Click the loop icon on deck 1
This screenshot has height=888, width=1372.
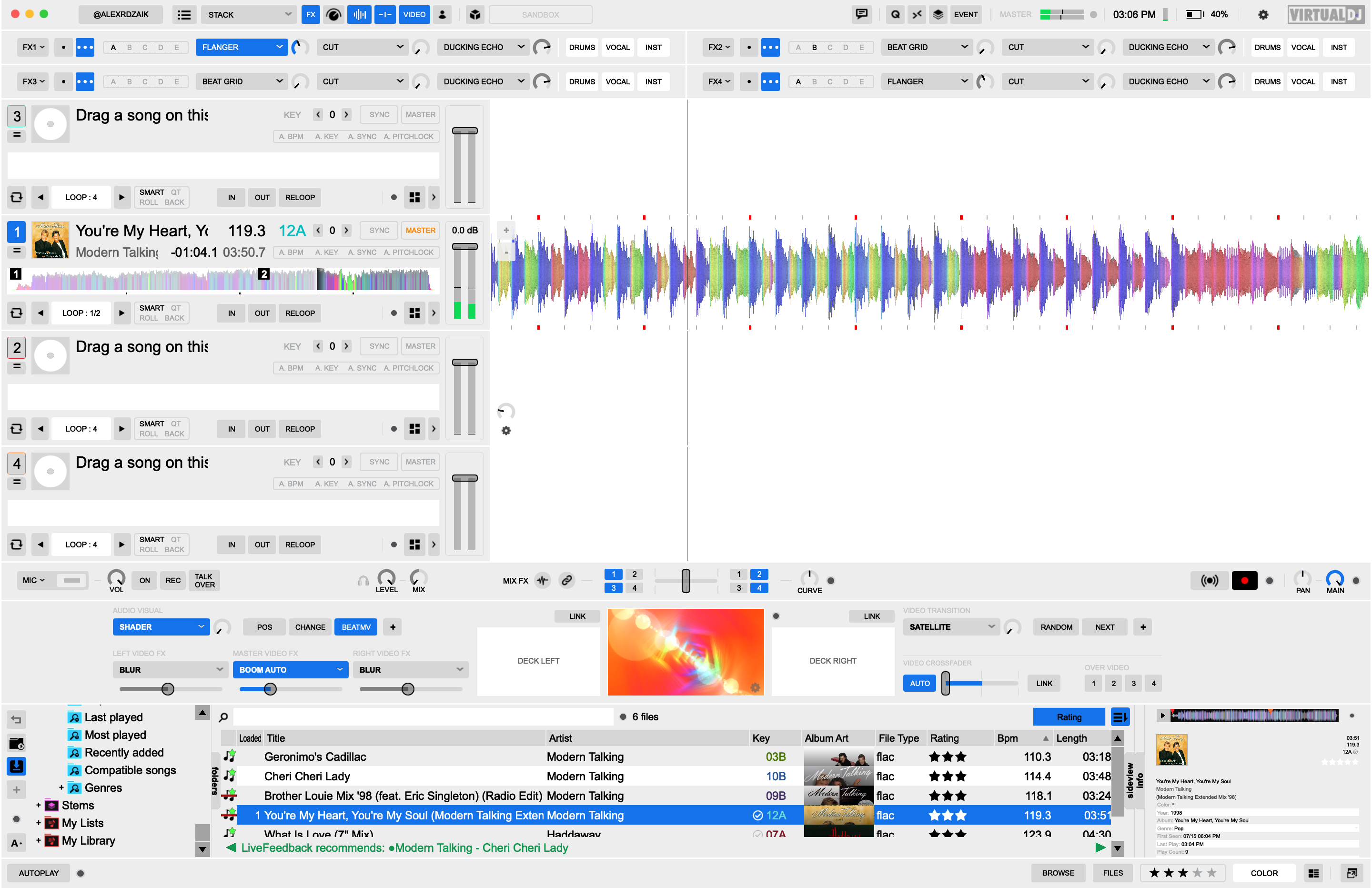coord(16,313)
